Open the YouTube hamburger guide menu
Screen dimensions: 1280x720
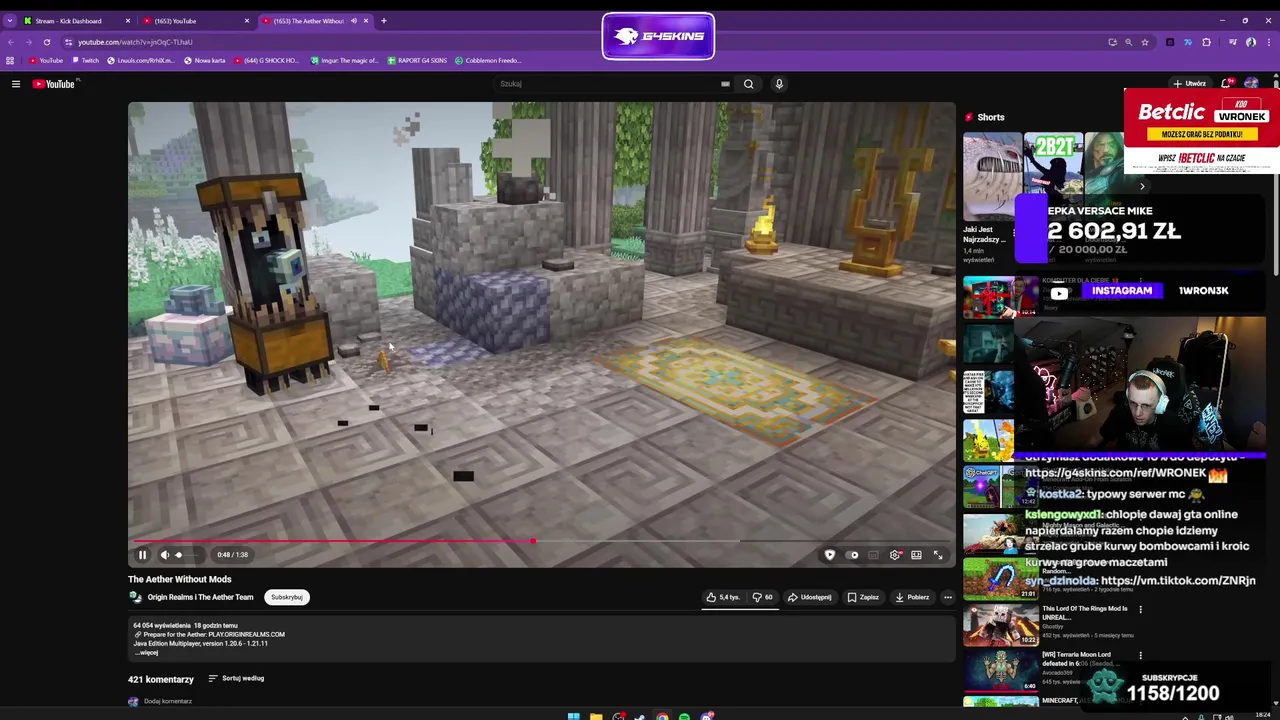click(16, 84)
